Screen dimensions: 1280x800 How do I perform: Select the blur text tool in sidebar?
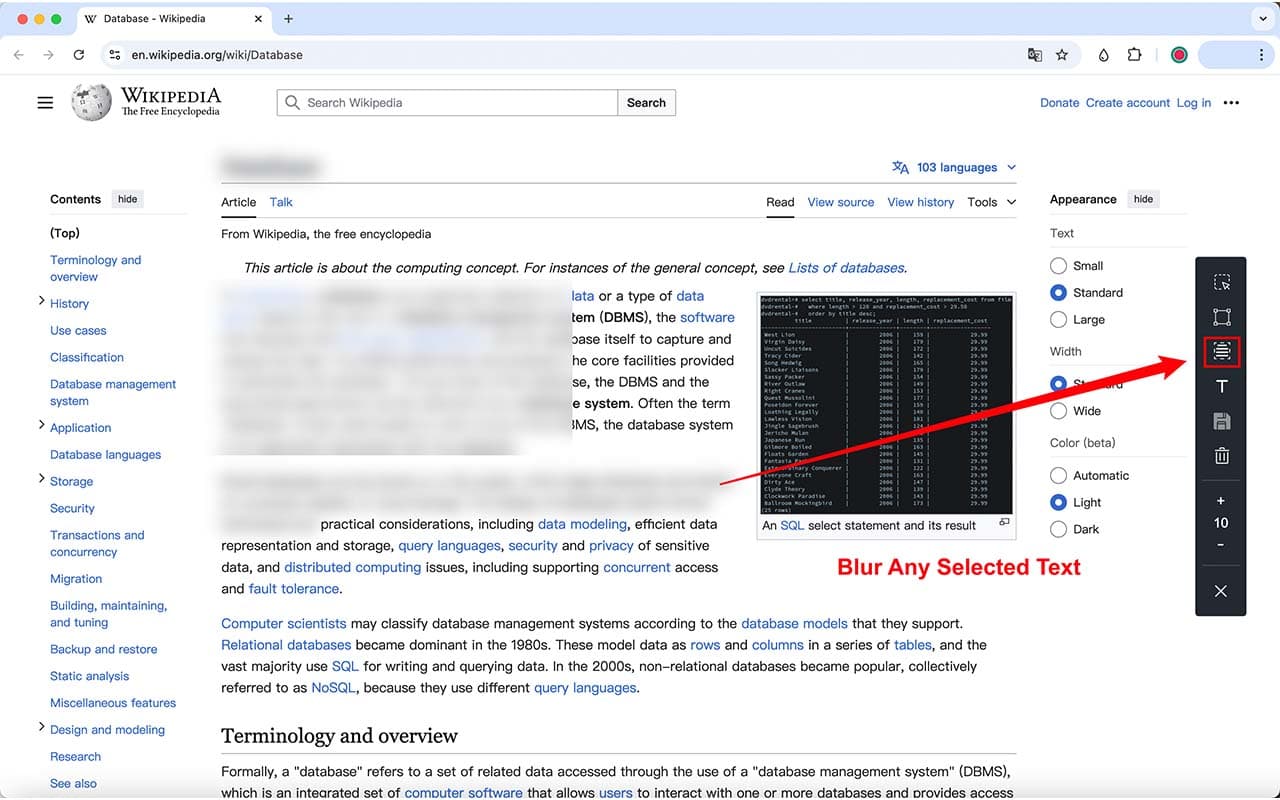pos(1221,351)
